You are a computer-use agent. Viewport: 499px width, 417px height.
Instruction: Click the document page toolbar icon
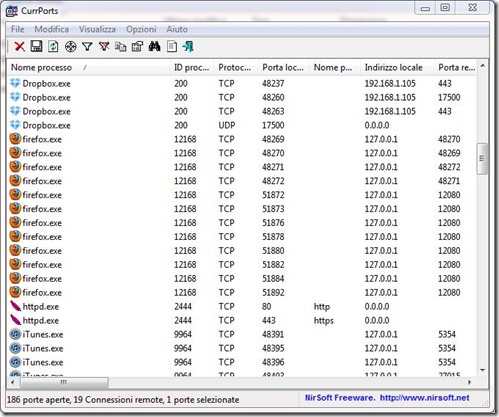tap(172, 46)
